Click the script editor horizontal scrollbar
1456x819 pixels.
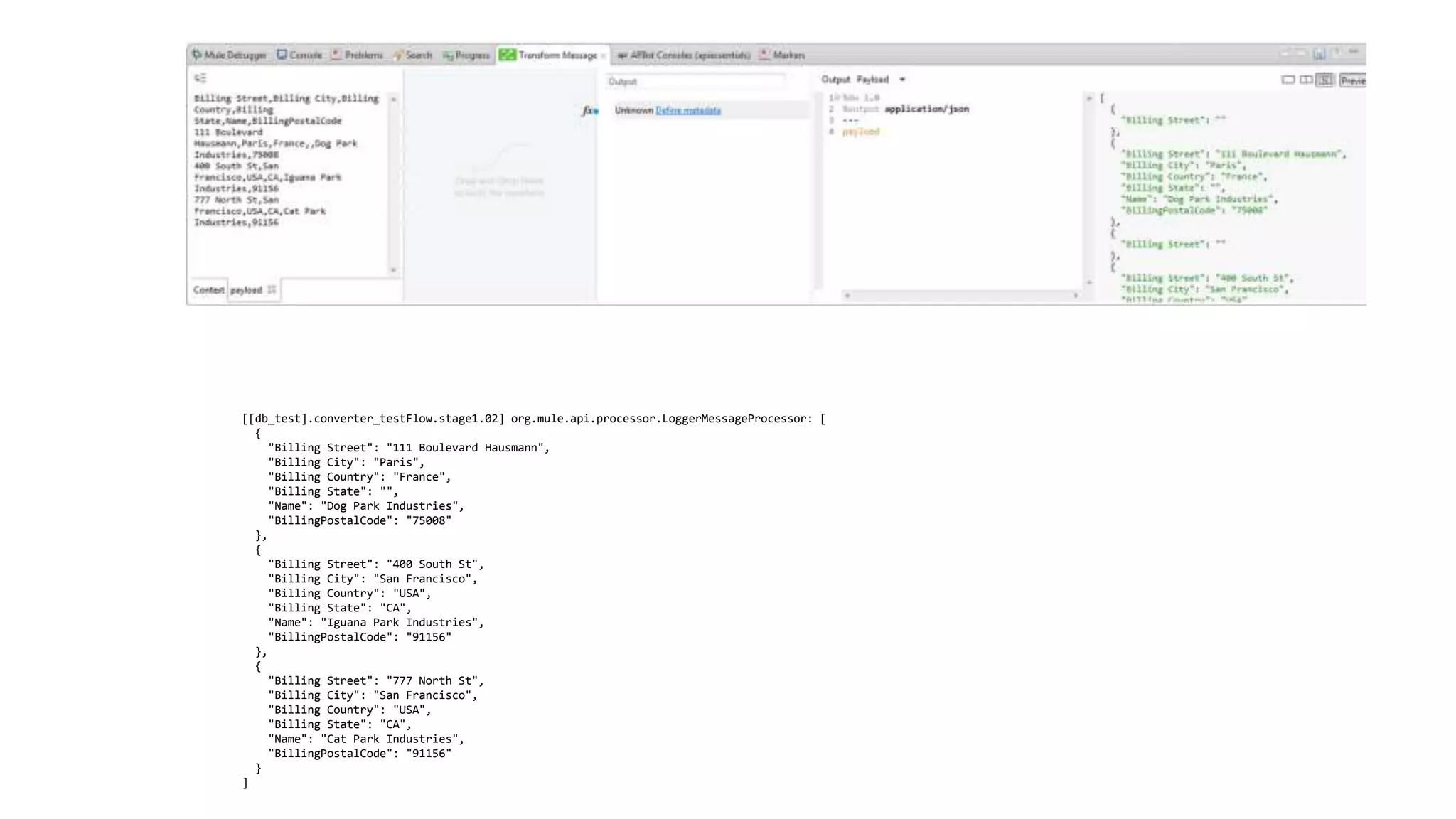click(x=961, y=295)
